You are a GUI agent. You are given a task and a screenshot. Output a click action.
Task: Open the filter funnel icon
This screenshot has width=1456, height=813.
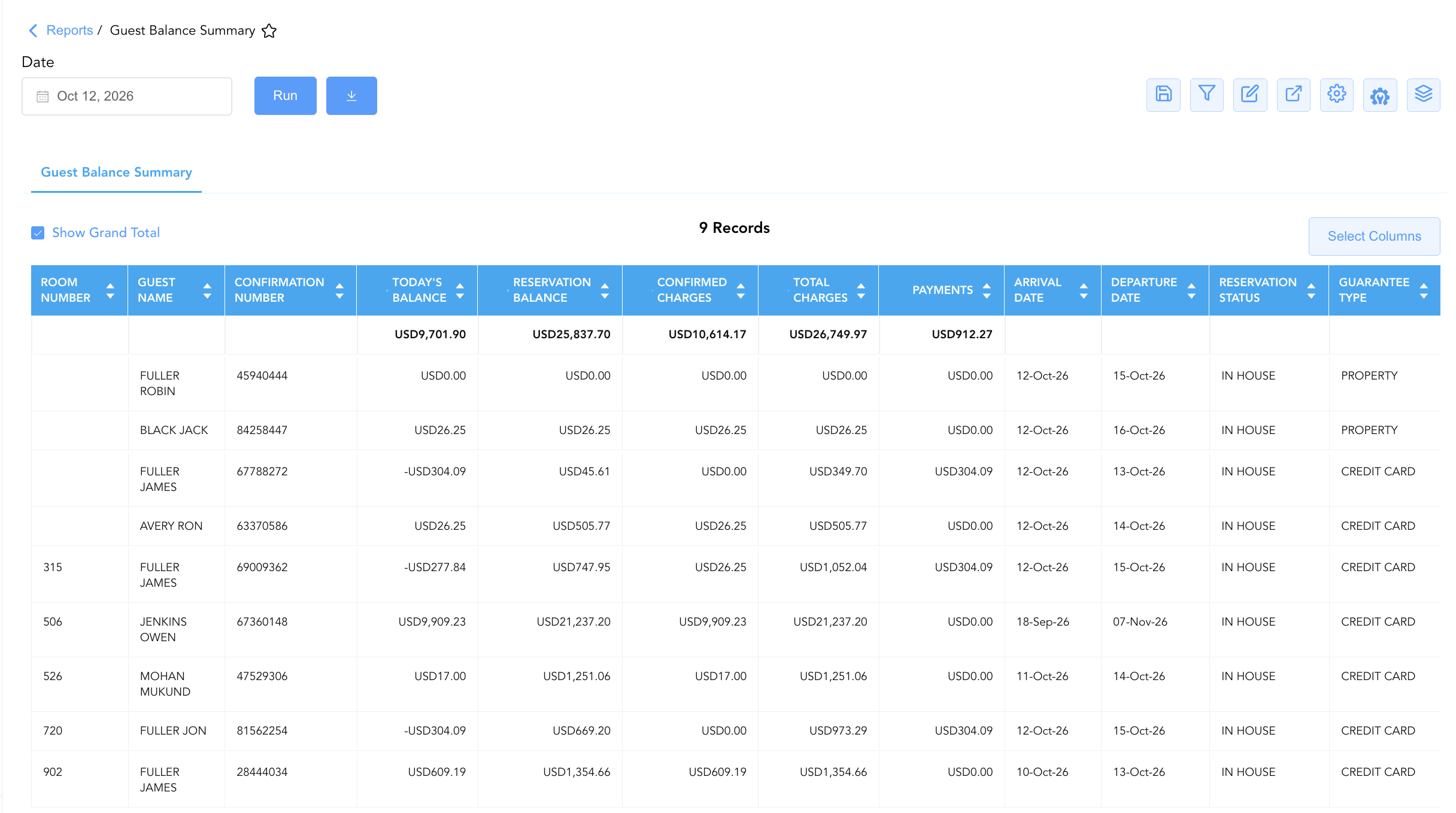tap(1206, 95)
